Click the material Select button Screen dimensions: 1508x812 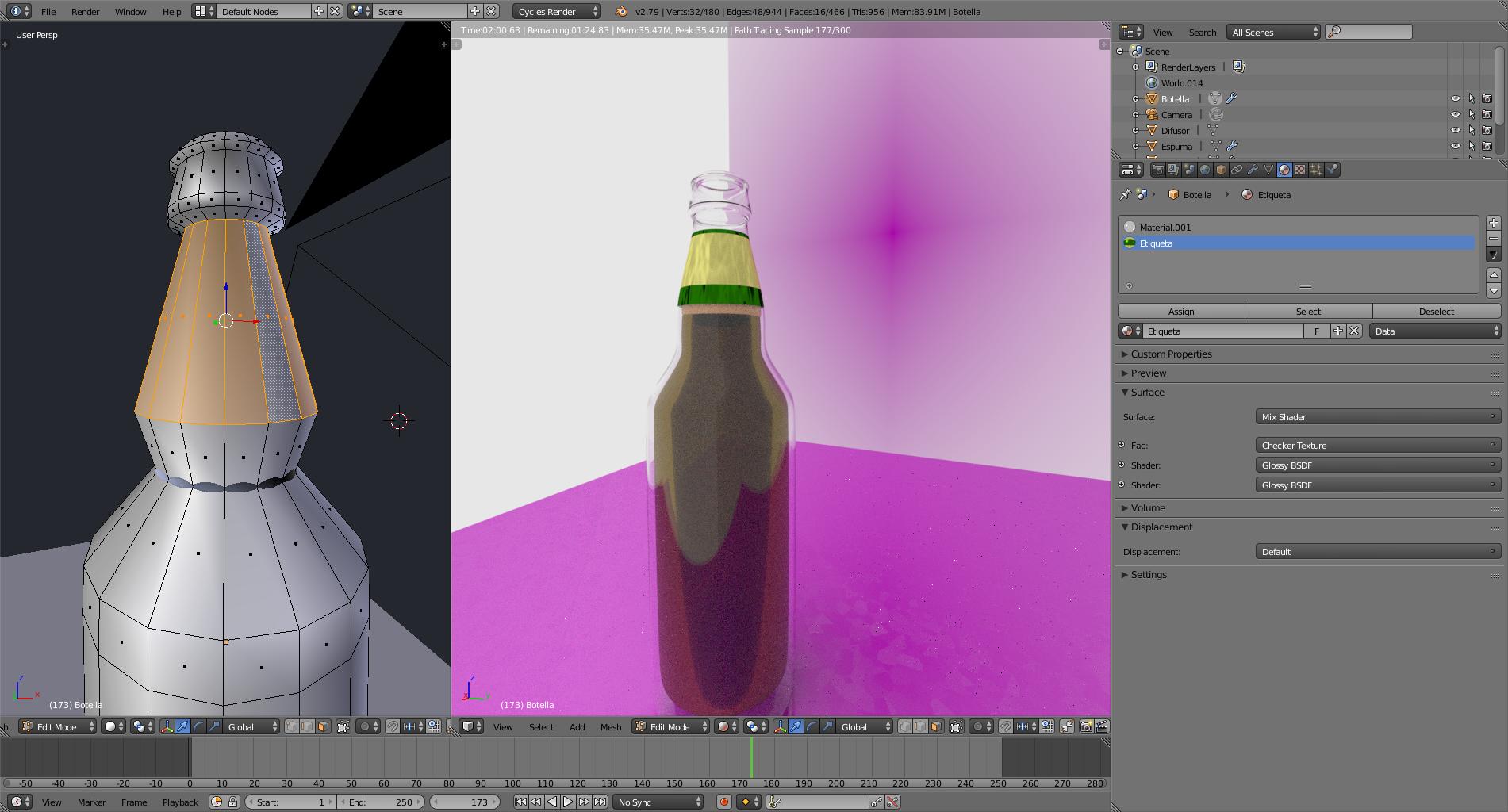click(x=1308, y=312)
